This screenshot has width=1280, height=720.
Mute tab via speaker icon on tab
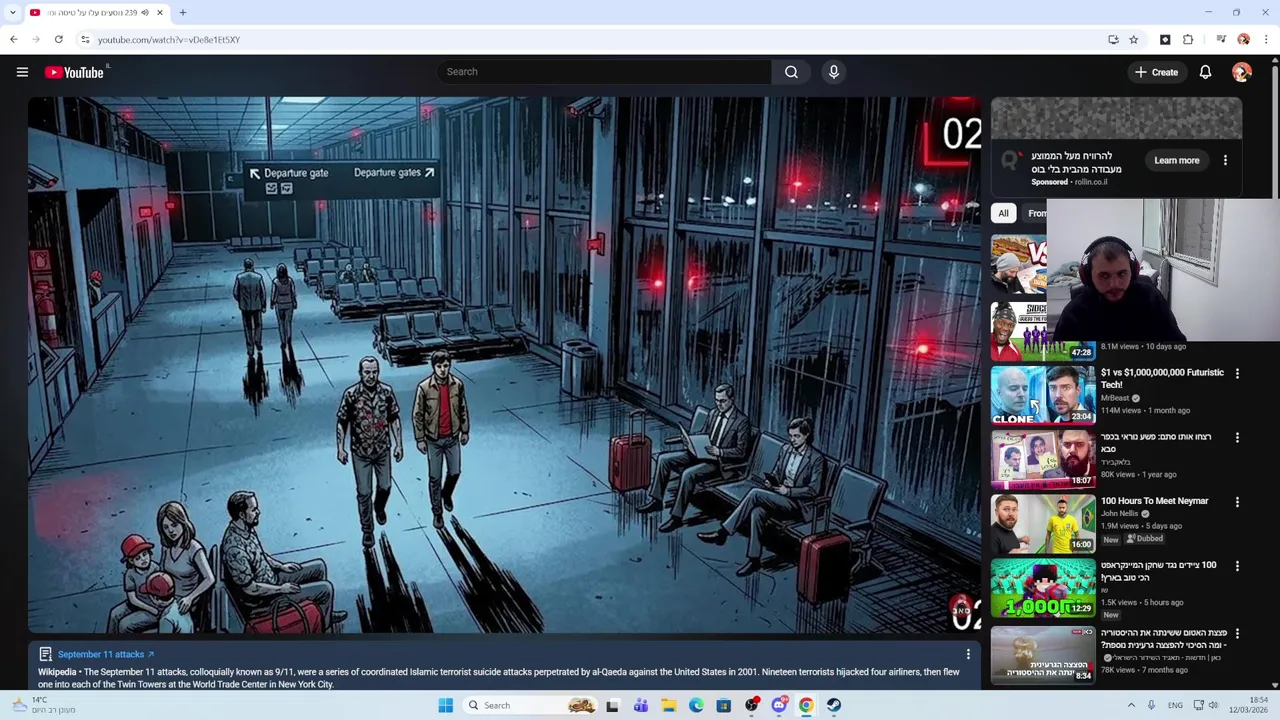tap(145, 13)
